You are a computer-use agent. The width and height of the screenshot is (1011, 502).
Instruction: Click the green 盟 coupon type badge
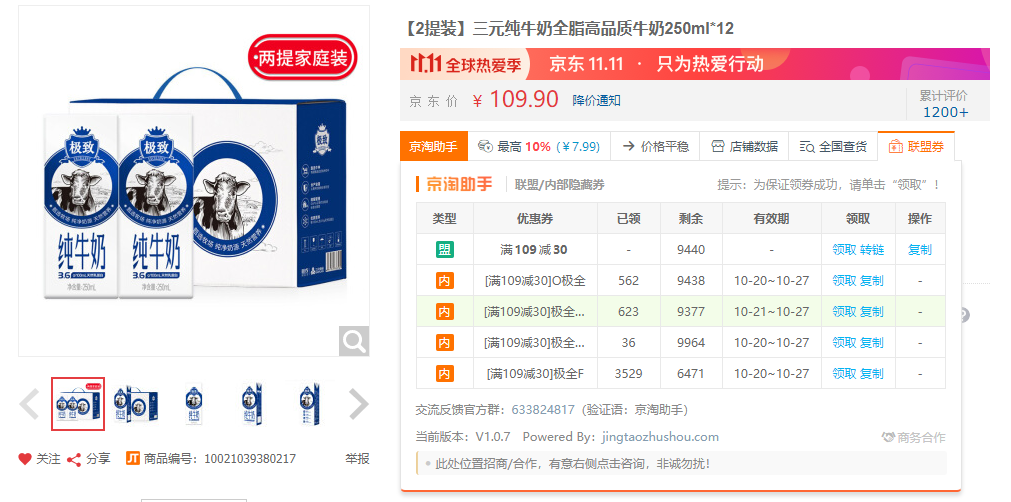pos(444,249)
